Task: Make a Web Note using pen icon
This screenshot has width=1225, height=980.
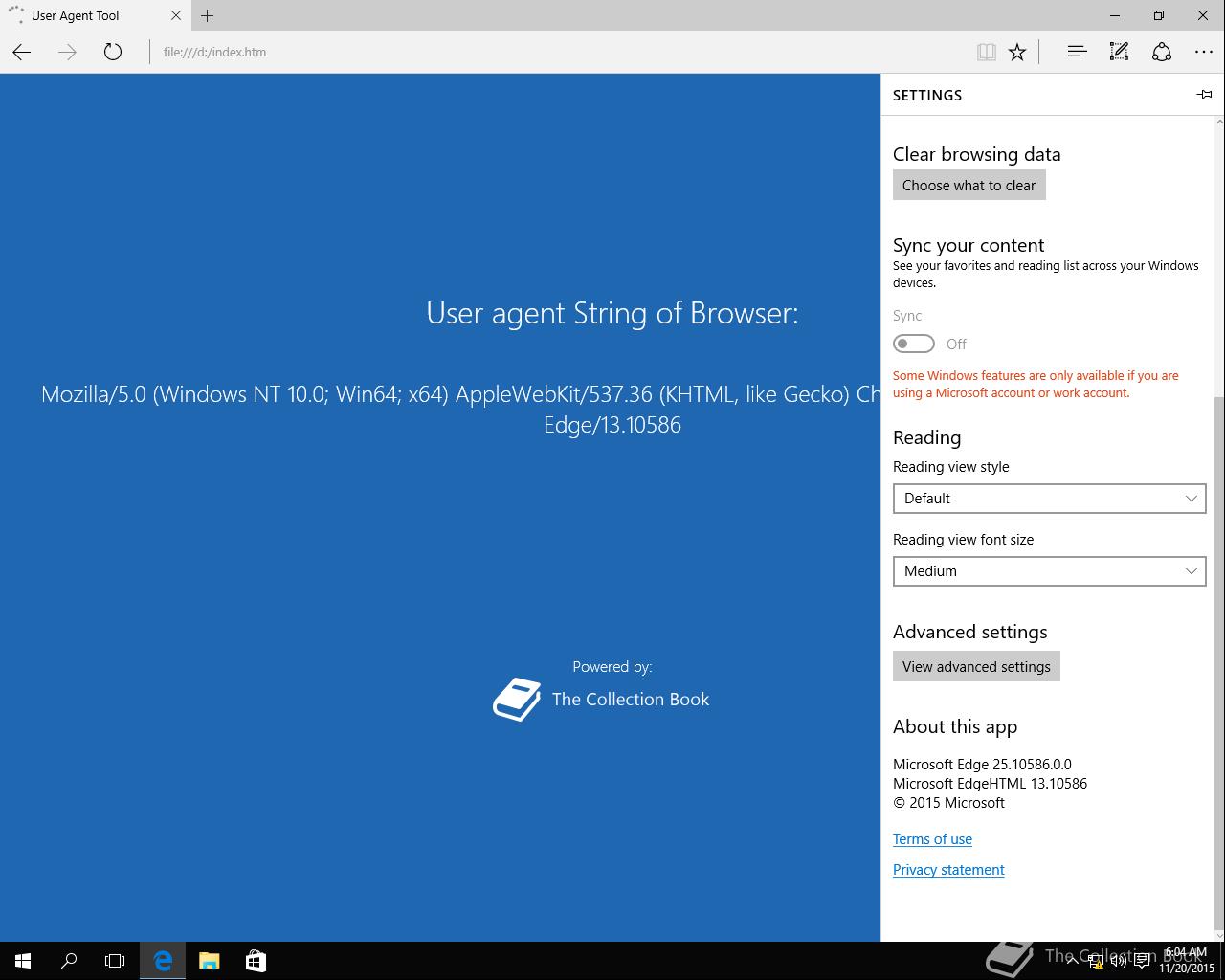Action: 1119,52
